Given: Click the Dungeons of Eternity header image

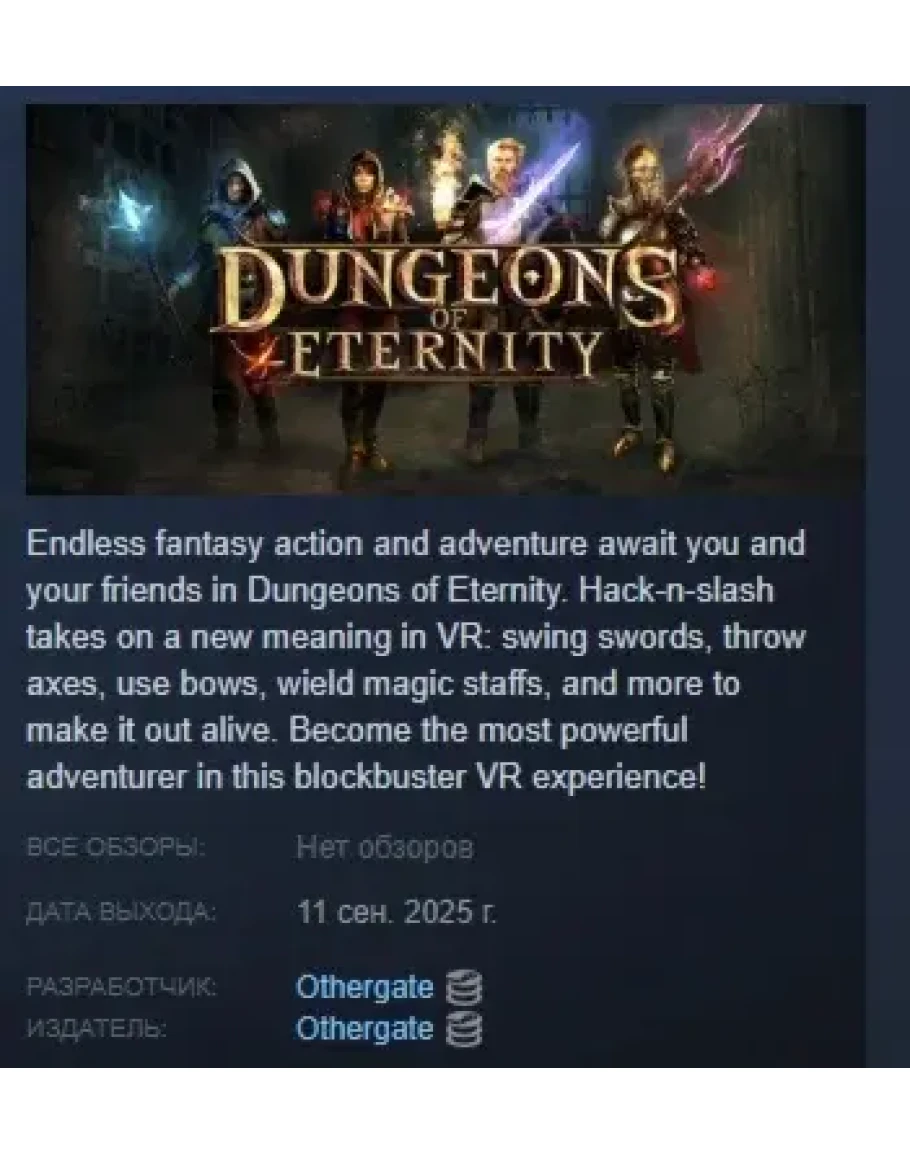Looking at the screenshot, I should pyautogui.click(x=446, y=299).
